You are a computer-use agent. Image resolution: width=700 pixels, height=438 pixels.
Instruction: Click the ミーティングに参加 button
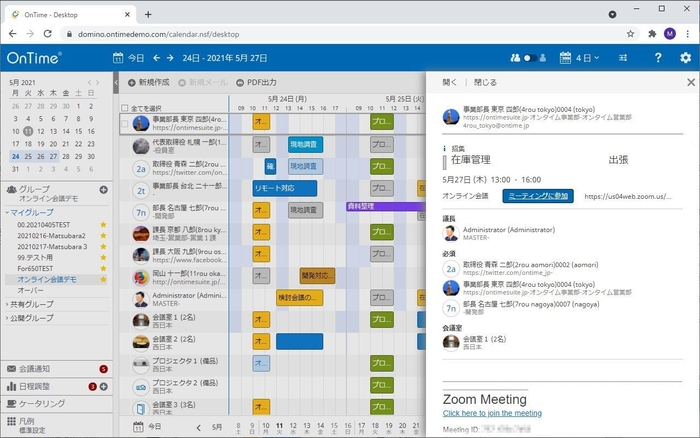pyautogui.click(x=538, y=196)
